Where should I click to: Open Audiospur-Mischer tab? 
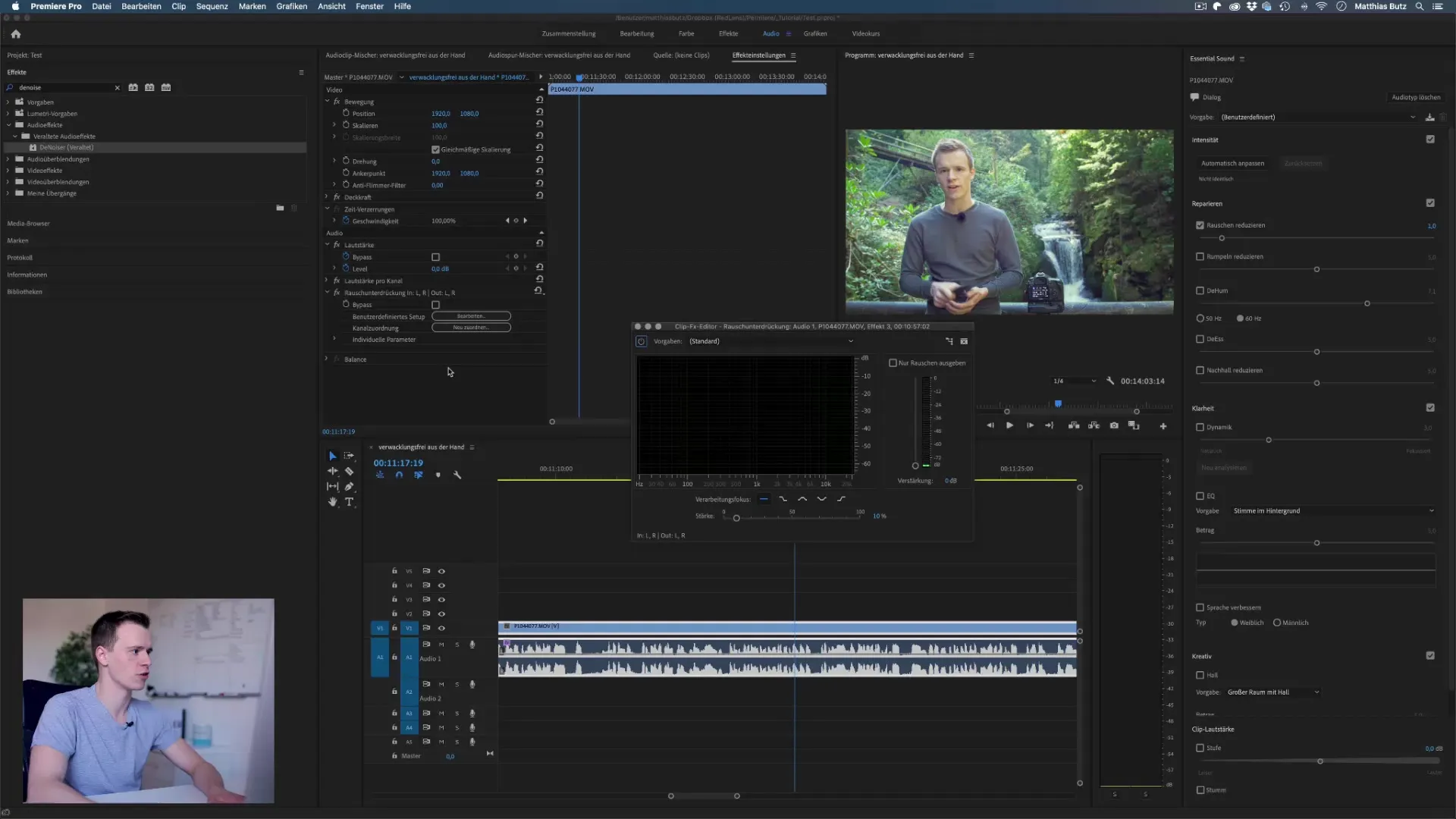click(x=559, y=55)
